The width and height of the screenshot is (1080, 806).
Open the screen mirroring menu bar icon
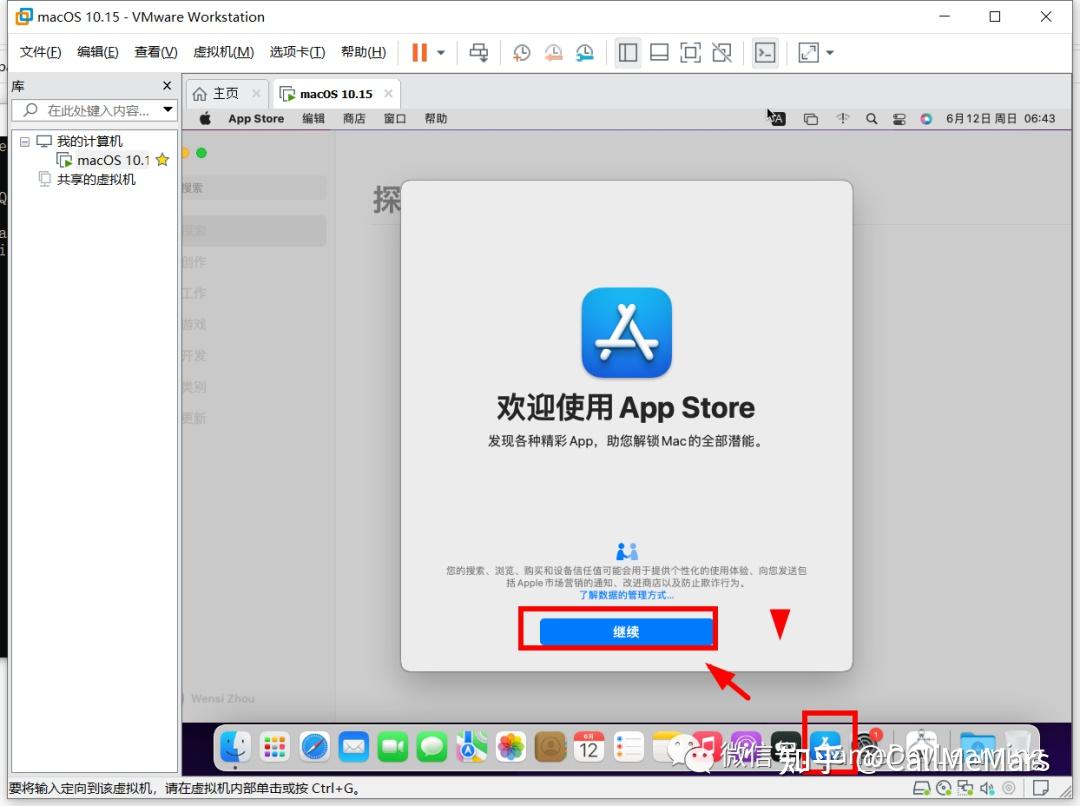811,118
